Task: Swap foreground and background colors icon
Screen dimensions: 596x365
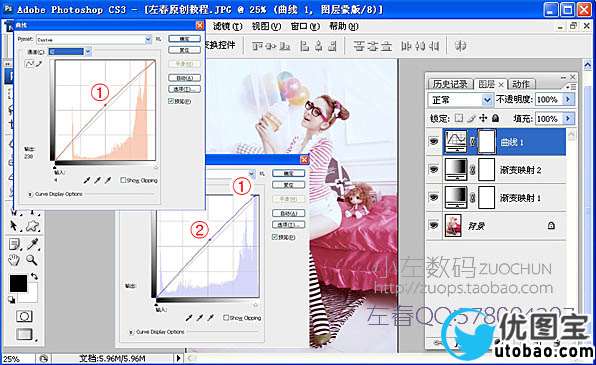Action: (x=34, y=276)
